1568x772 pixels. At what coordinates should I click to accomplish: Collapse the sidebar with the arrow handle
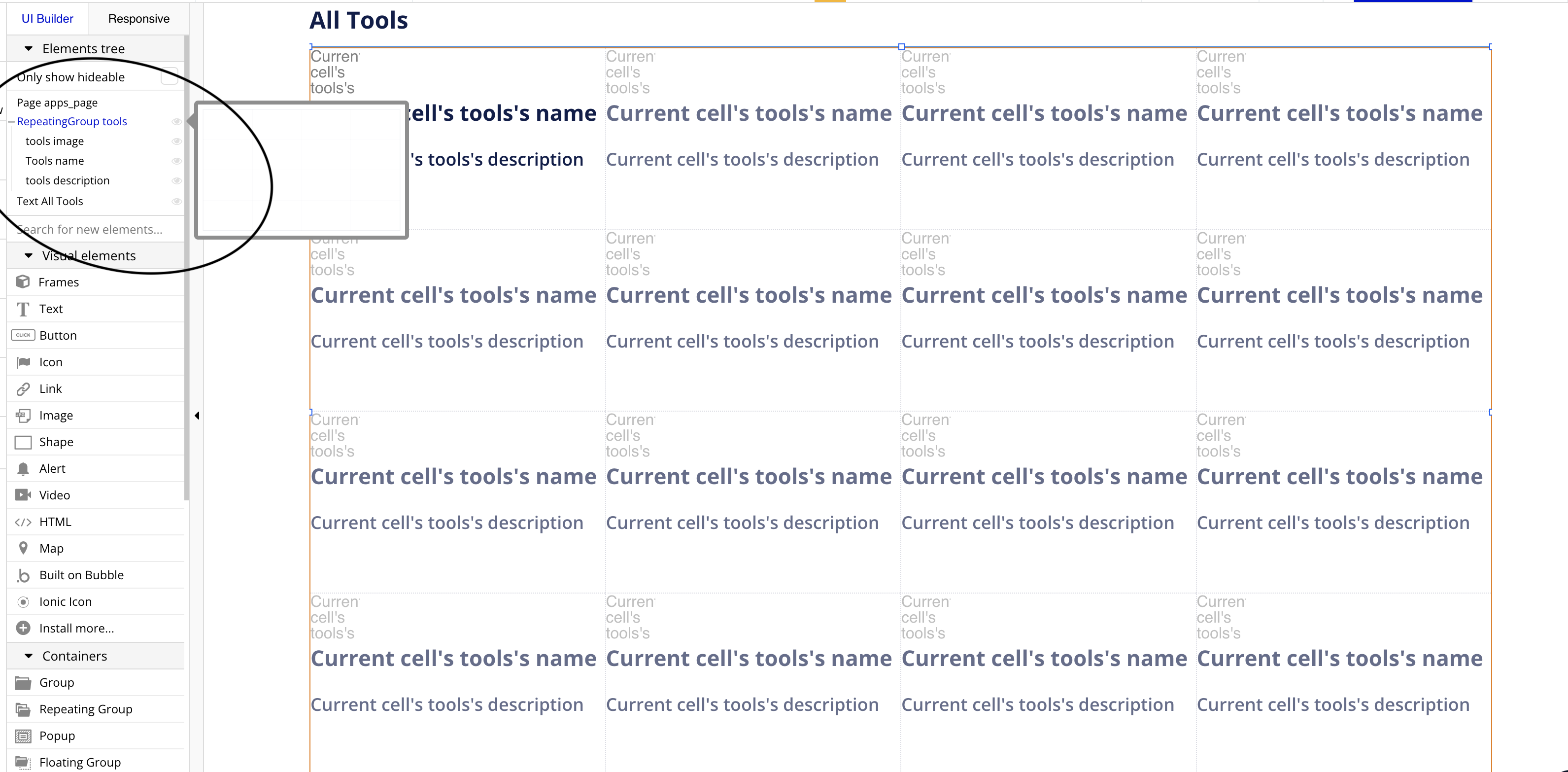click(197, 416)
